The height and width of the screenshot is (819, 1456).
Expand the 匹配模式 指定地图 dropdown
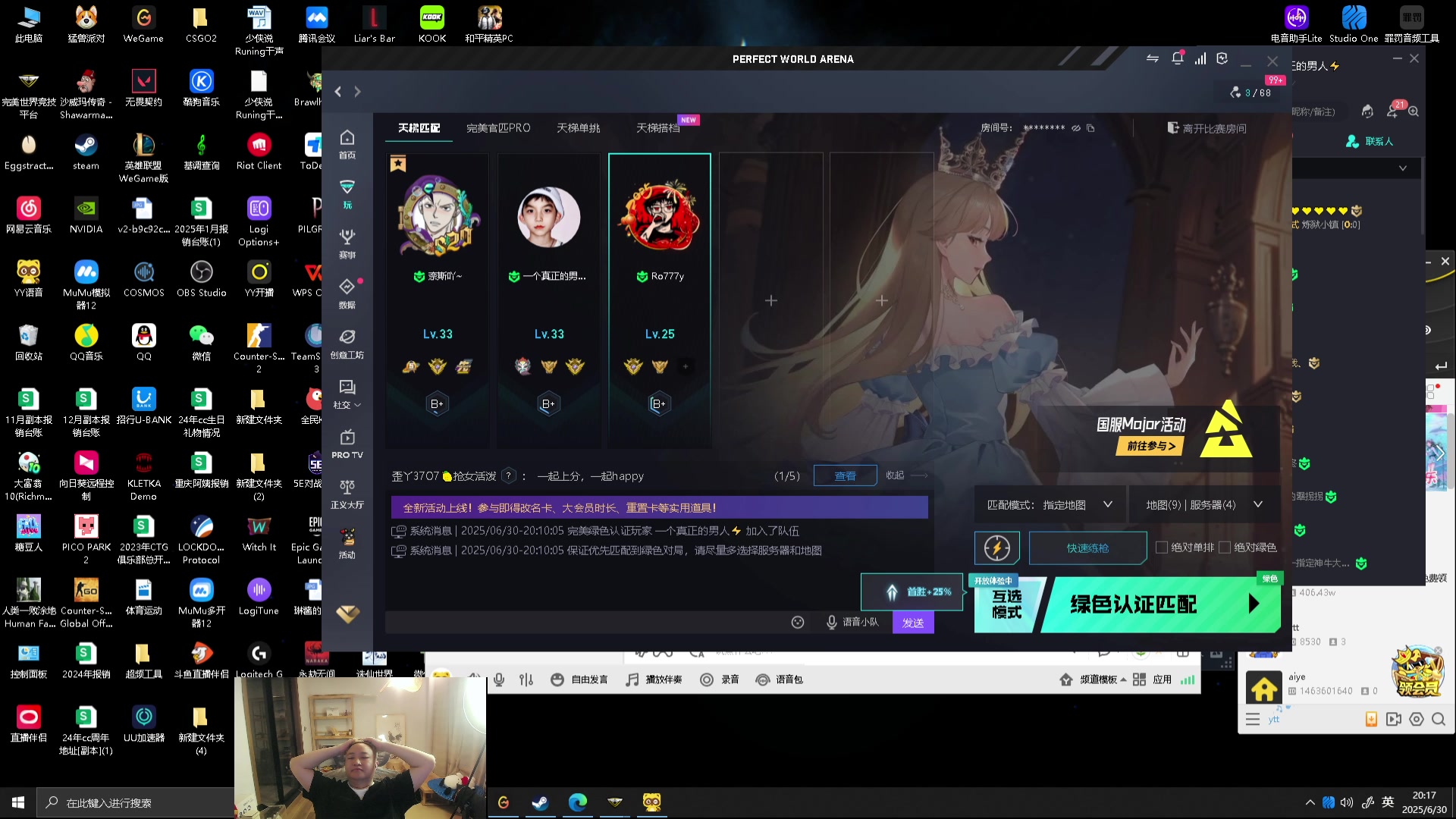1050,504
